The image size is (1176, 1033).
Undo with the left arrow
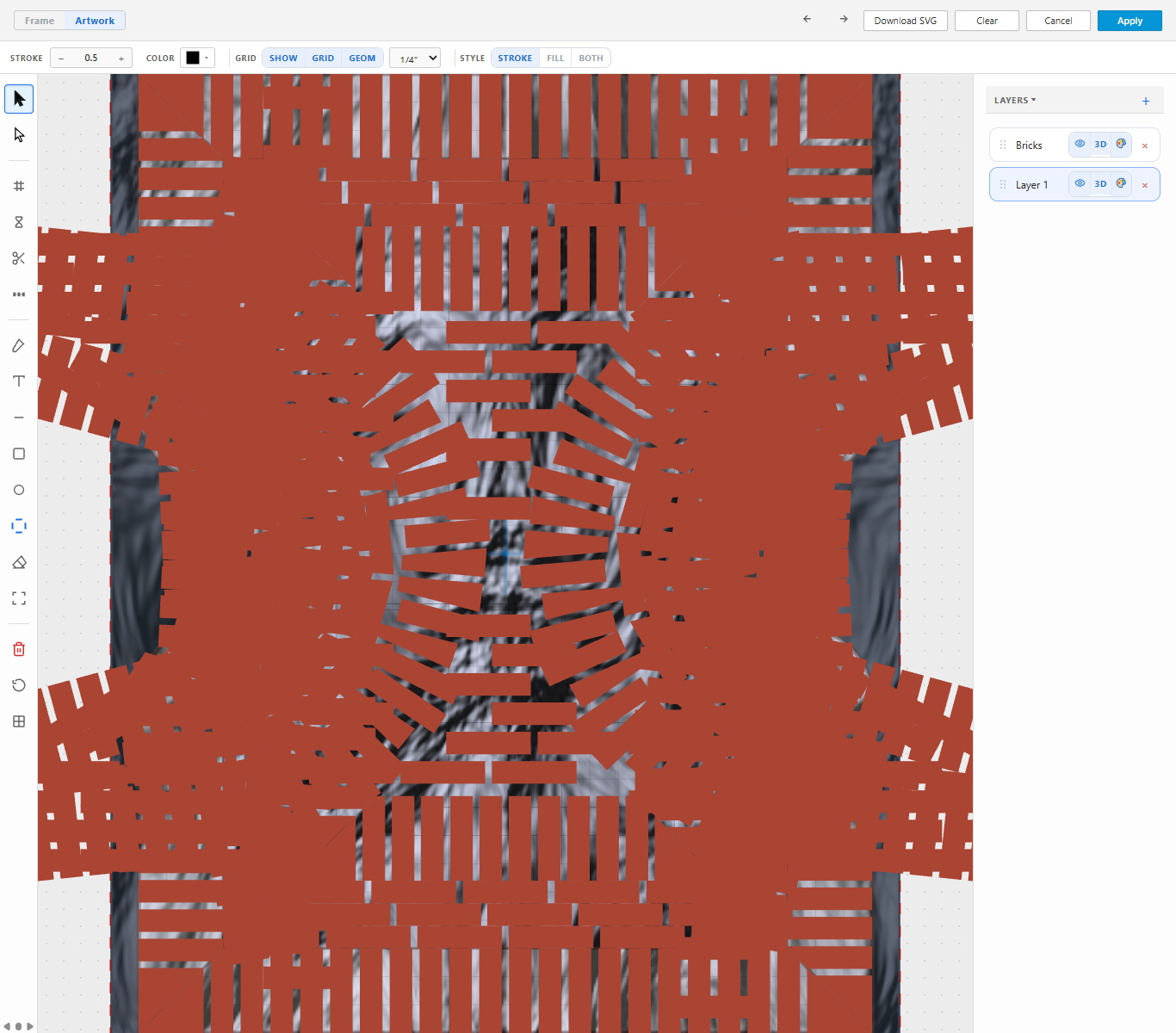(807, 19)
